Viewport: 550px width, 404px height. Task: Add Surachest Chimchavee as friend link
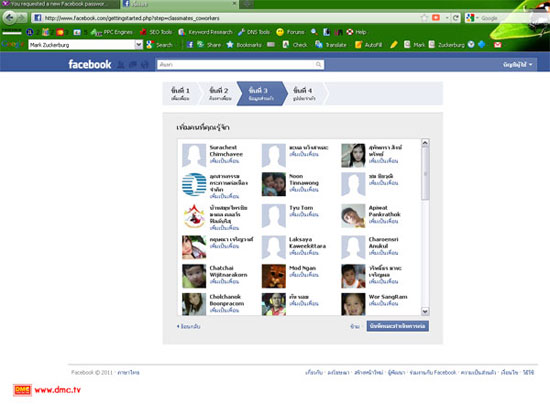[224, 161]
